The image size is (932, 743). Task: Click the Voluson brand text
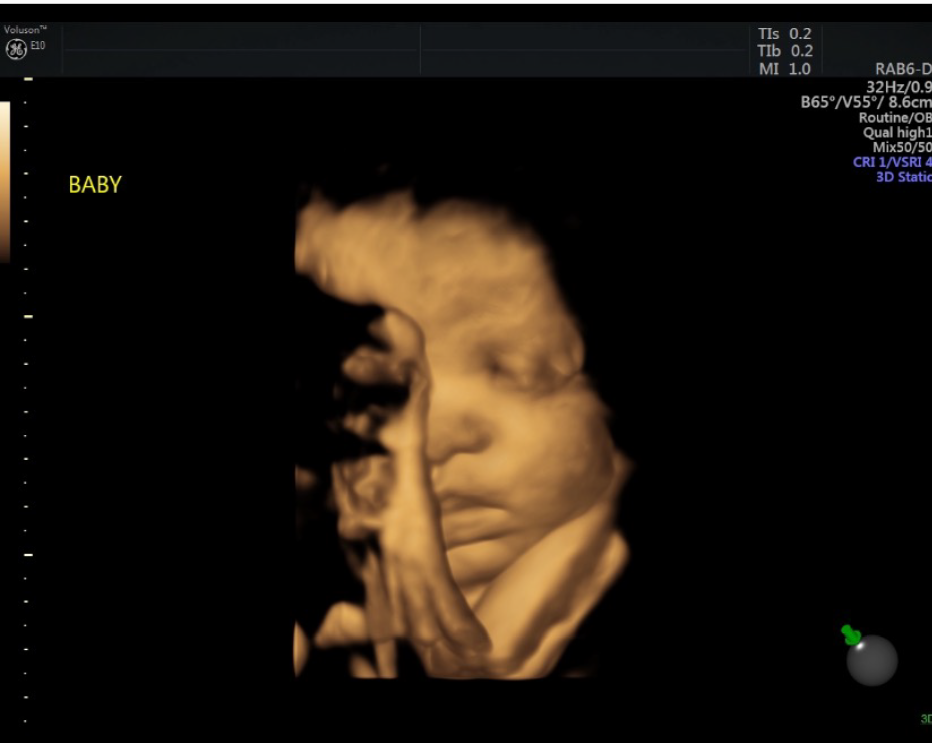click(x=26, y=30)
